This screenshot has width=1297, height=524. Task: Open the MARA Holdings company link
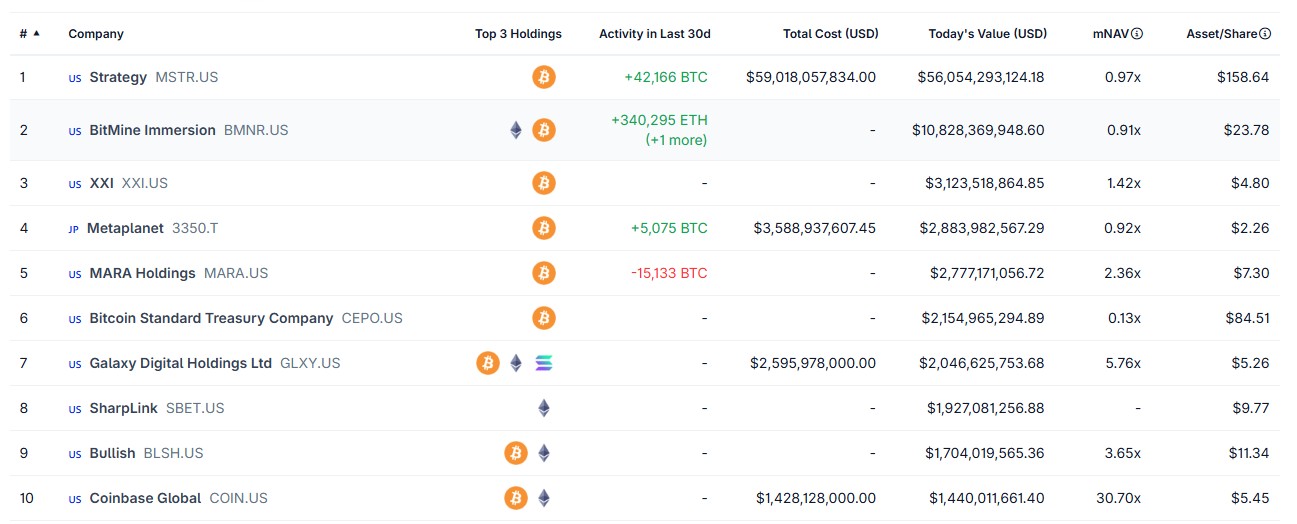point(142,273)
